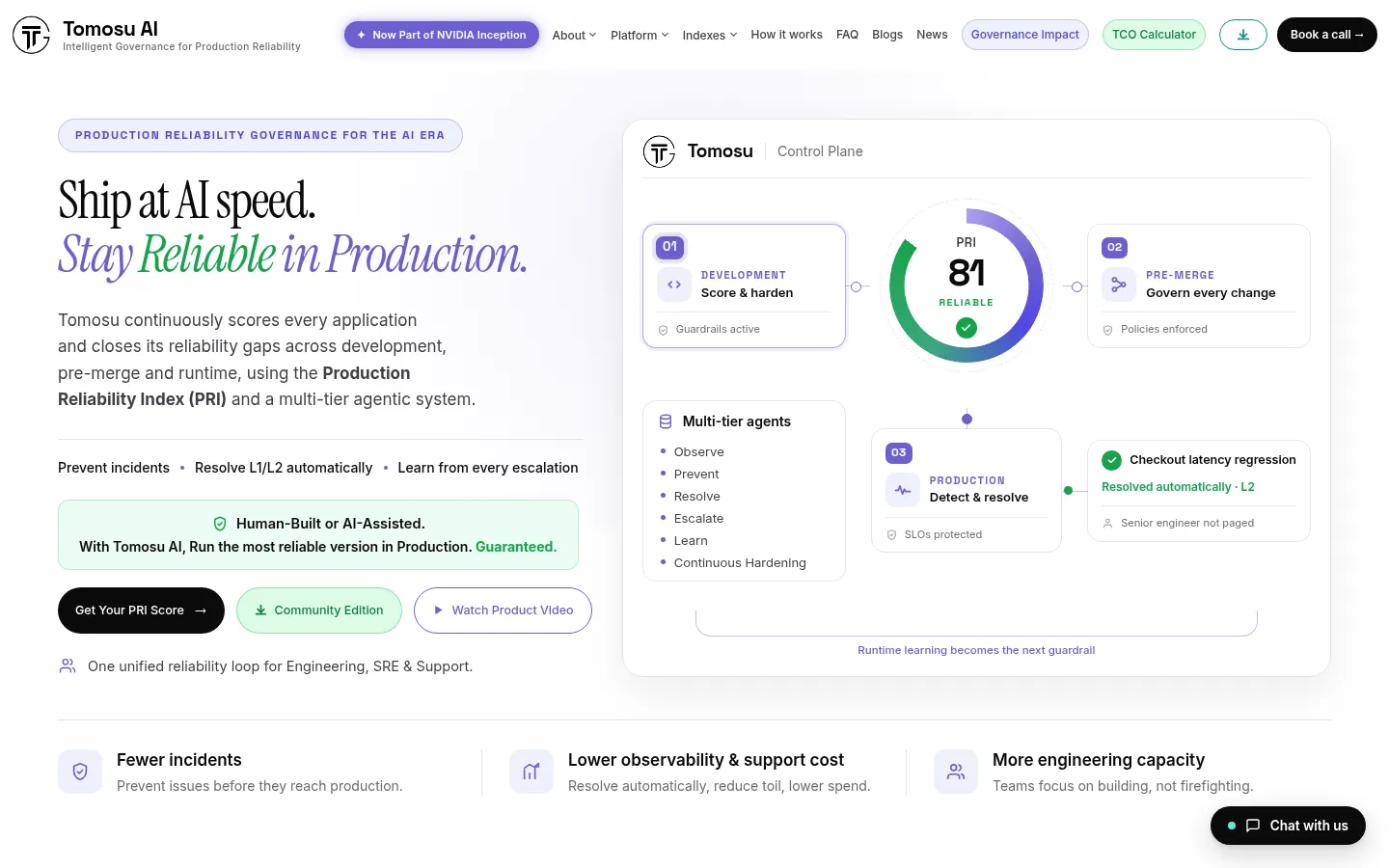This screenshot has height=868, width=1389.
Task: Click Get Your PRI Score button
Action: (x=141, y=610)
